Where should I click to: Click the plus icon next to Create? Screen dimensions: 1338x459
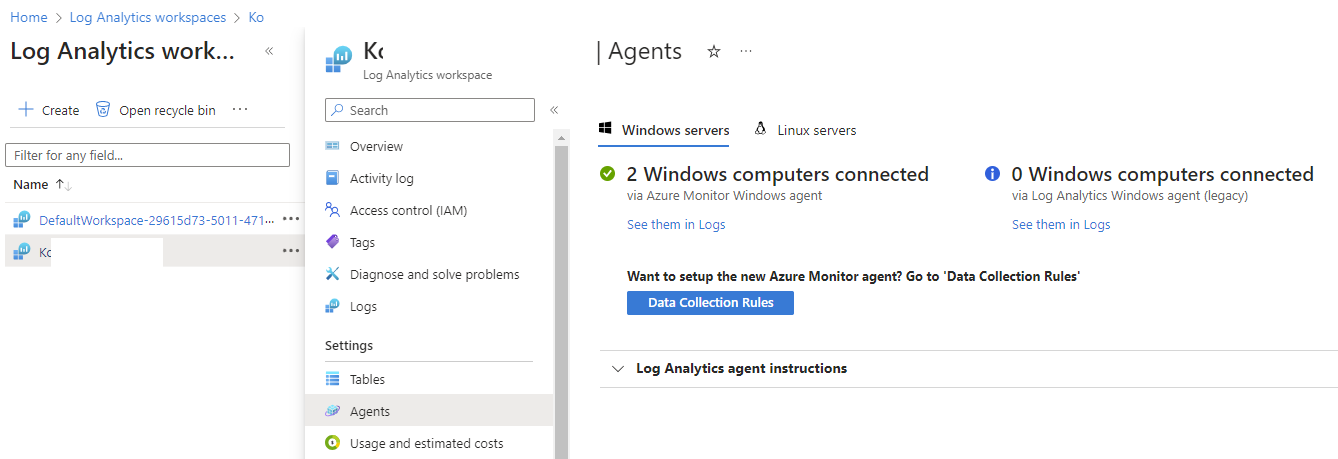click(26, 110)
